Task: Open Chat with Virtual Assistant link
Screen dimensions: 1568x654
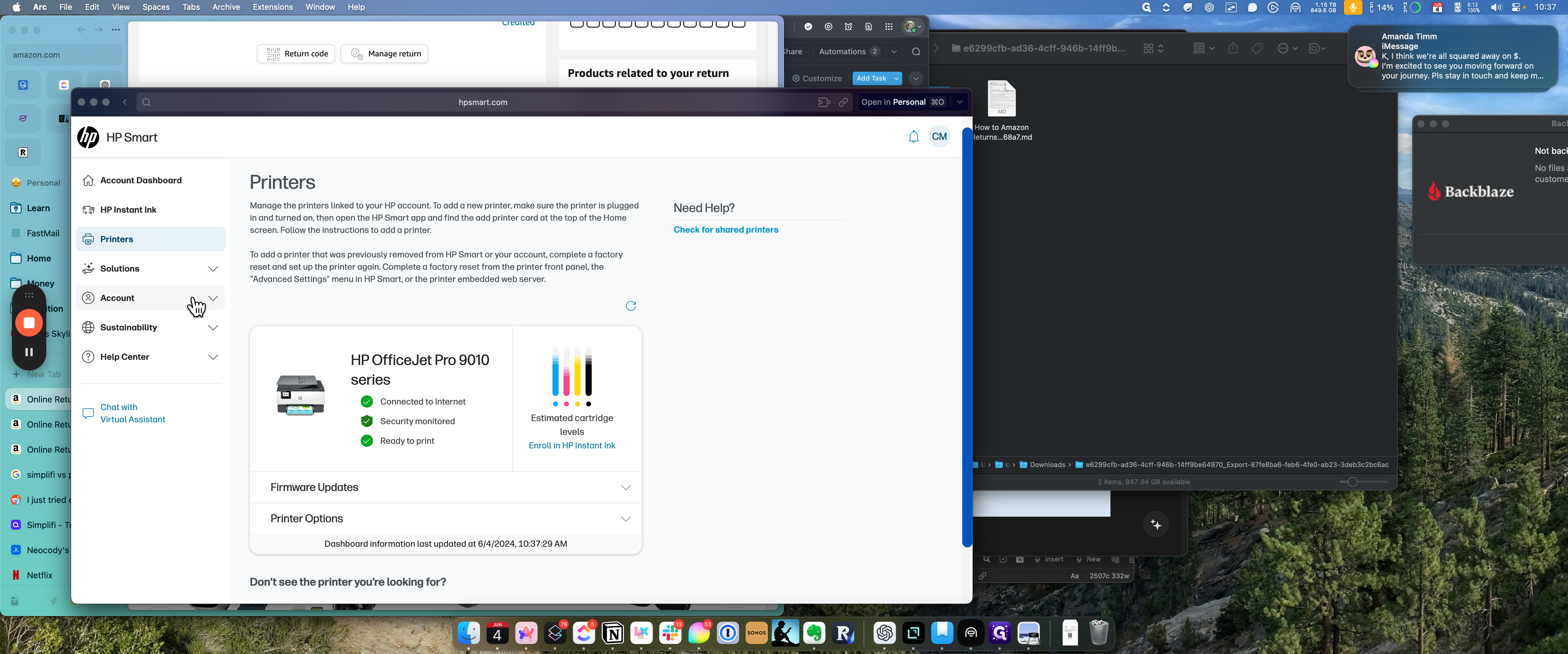Action: point(133,413)
